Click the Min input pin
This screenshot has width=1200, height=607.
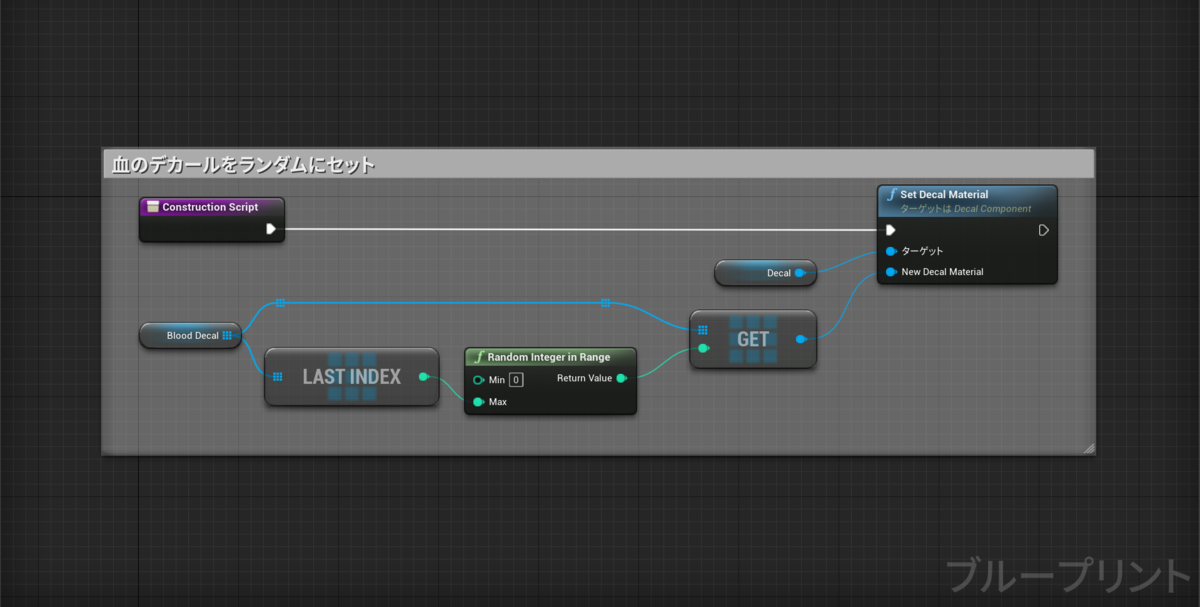[x=479, y=380]
